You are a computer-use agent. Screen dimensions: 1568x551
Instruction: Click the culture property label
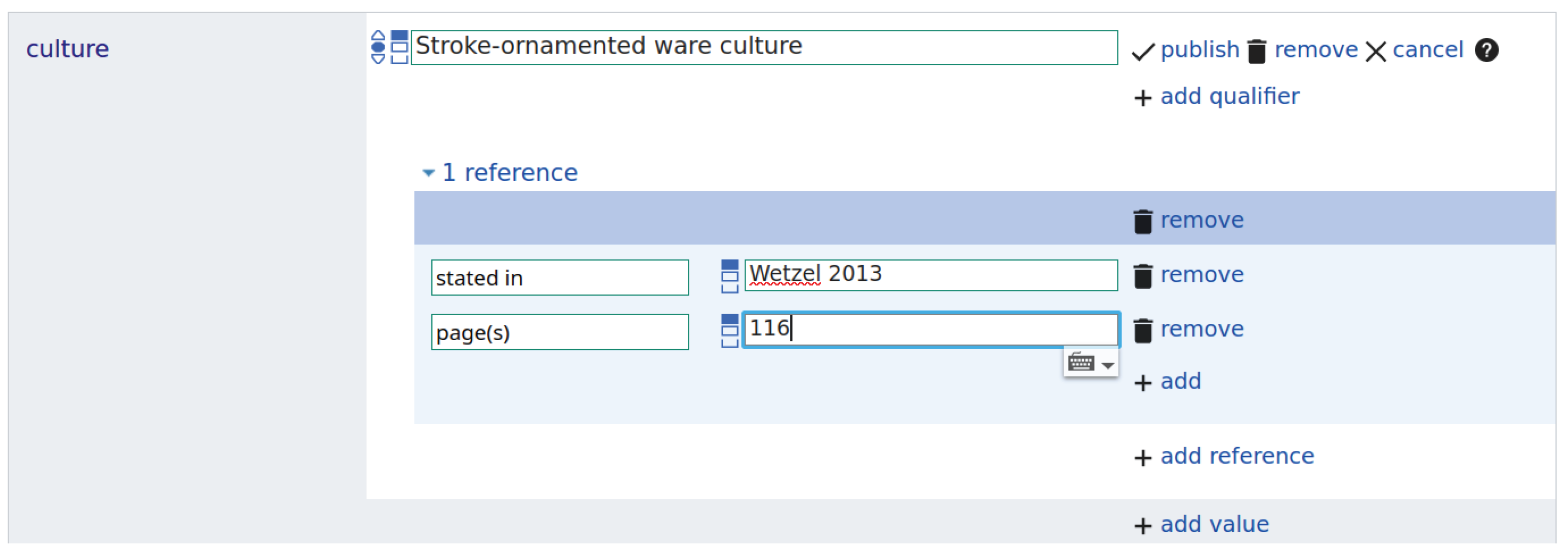[x=67, y=49]
